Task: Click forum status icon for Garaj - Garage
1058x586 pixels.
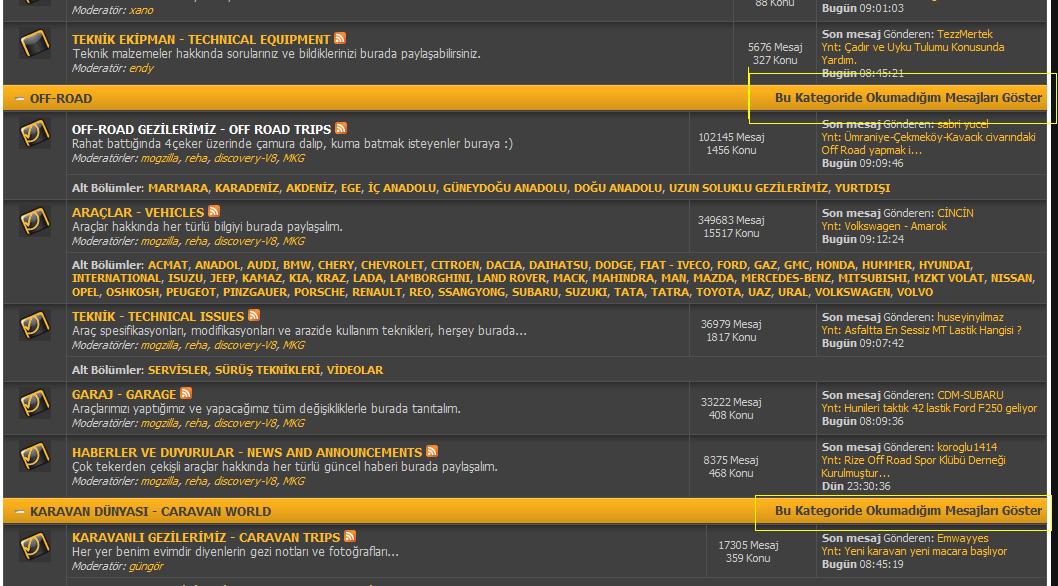Action: pos(35,402)
